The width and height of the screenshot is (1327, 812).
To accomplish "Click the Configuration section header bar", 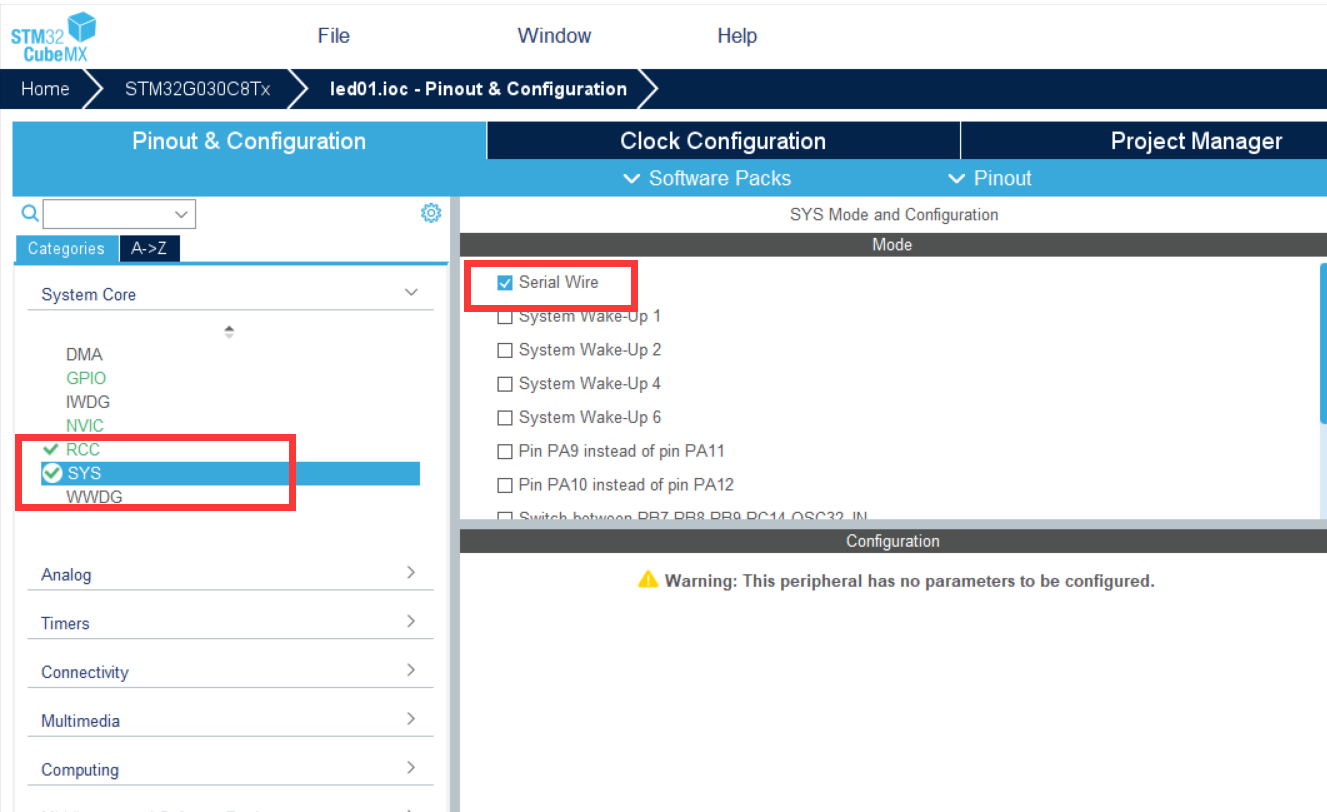I will (892, 541).
